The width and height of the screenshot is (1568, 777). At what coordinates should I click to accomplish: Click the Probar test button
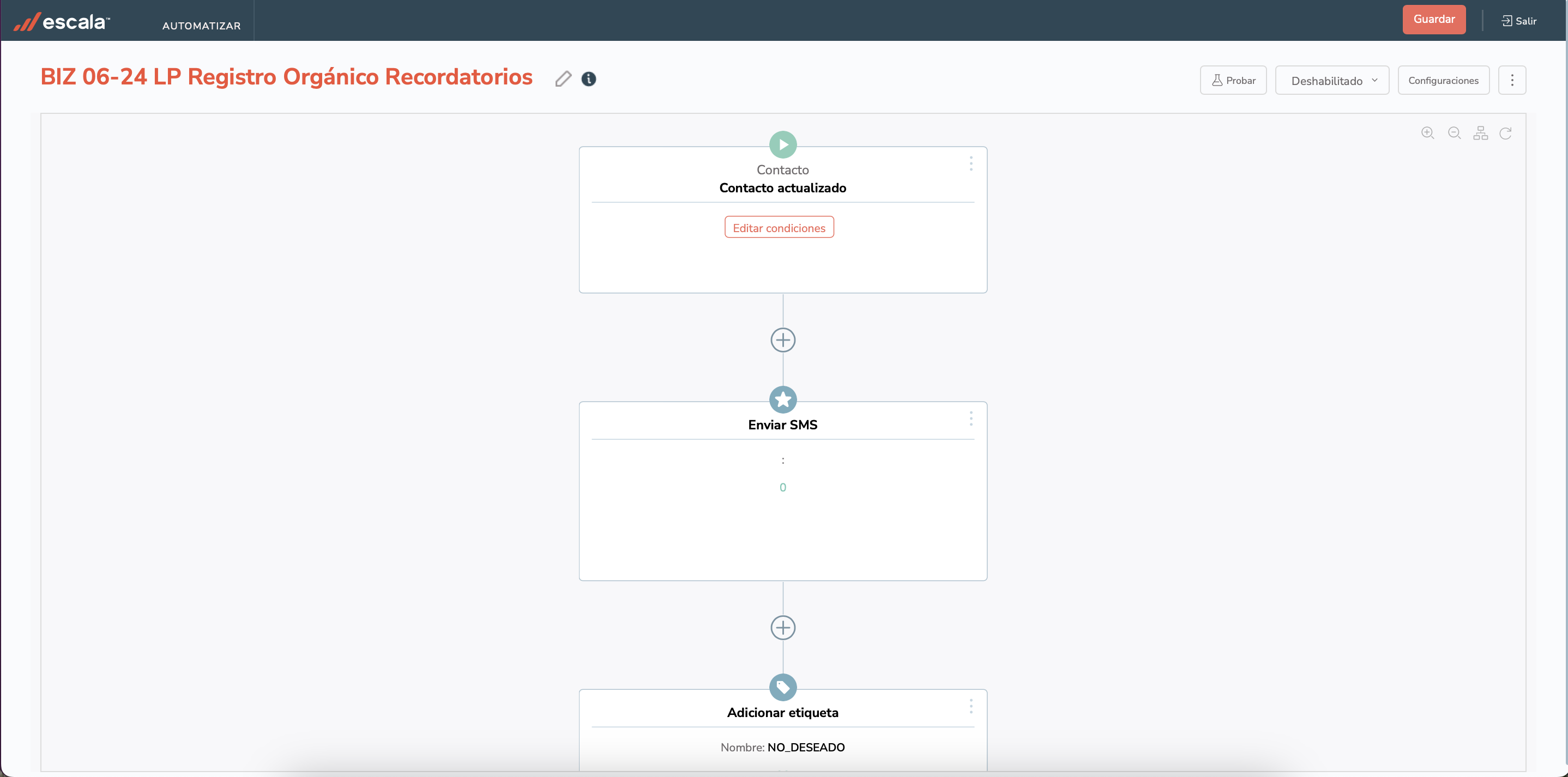1233,80
